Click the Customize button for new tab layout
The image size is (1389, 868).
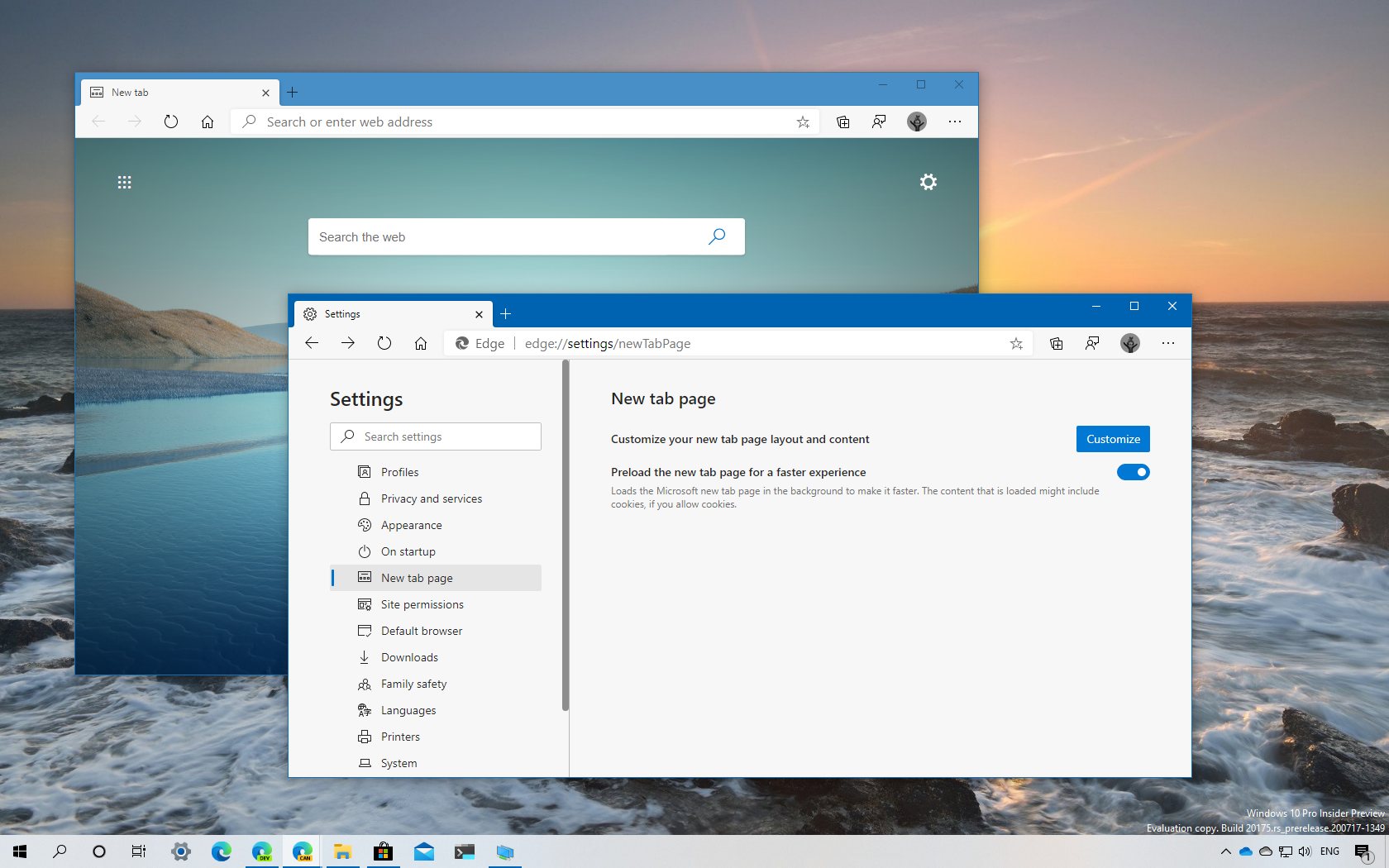(x=1112, y=439)
